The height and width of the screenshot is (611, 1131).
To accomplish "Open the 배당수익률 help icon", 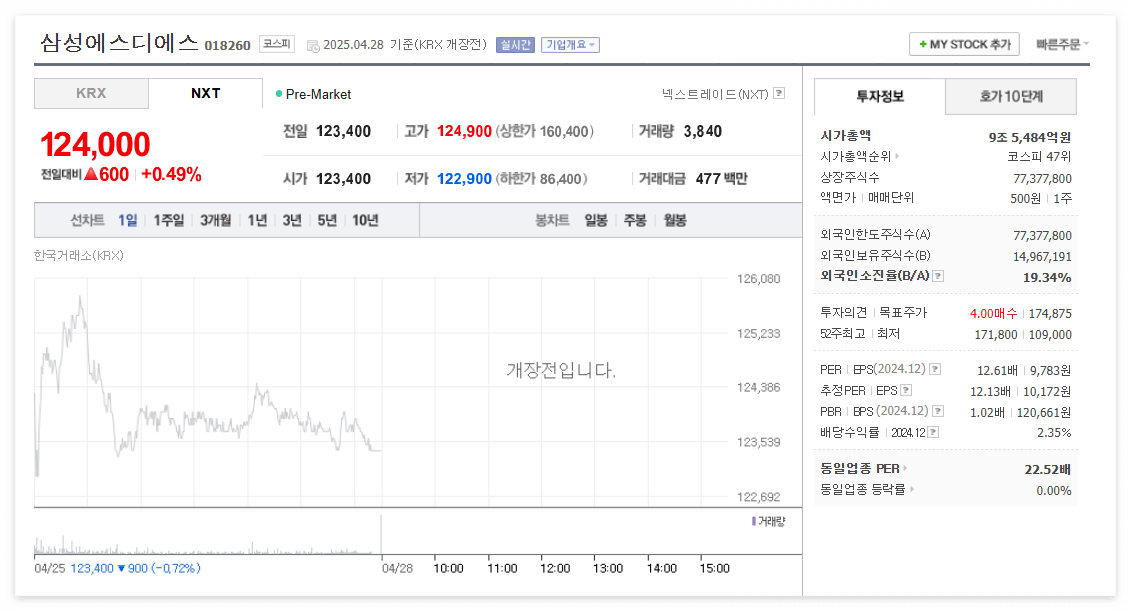I will click(932, 430).
